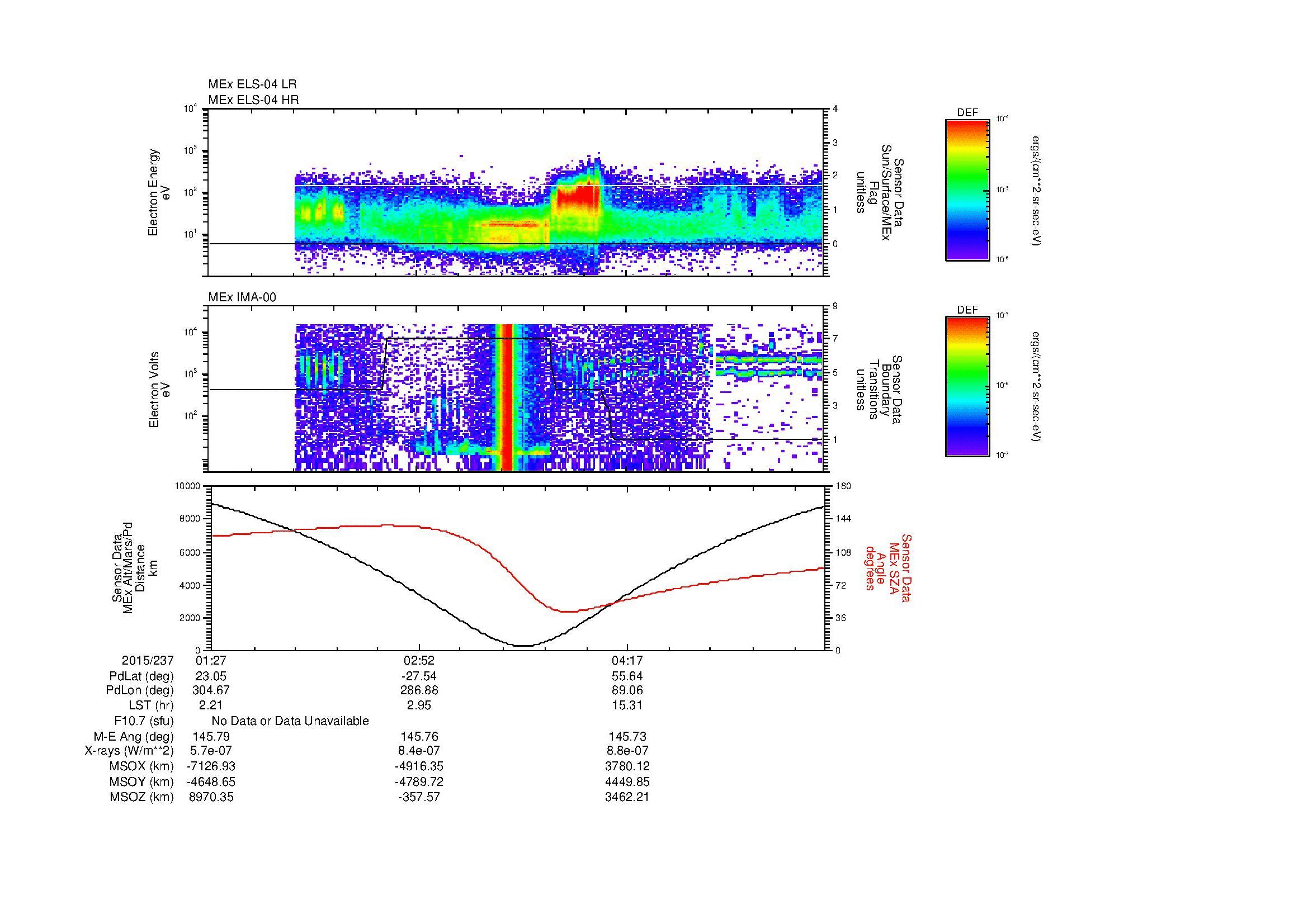The height and width of the screenshot is (924, 1308).
Task: Click MSOY value '-4648.65'
Action: (211, 782)
